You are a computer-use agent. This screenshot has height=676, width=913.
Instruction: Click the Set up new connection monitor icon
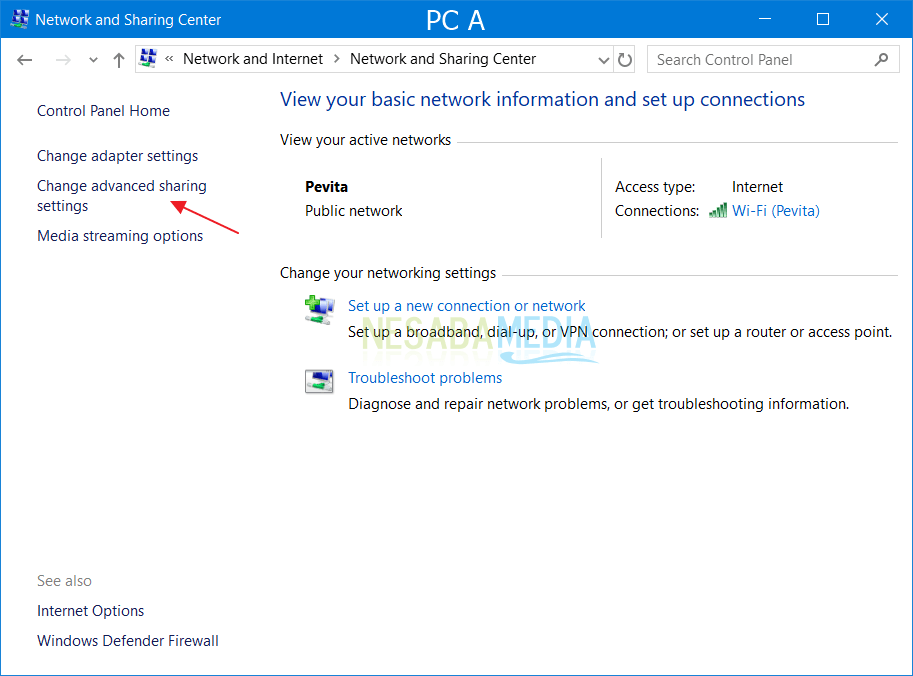coord(319,310)
